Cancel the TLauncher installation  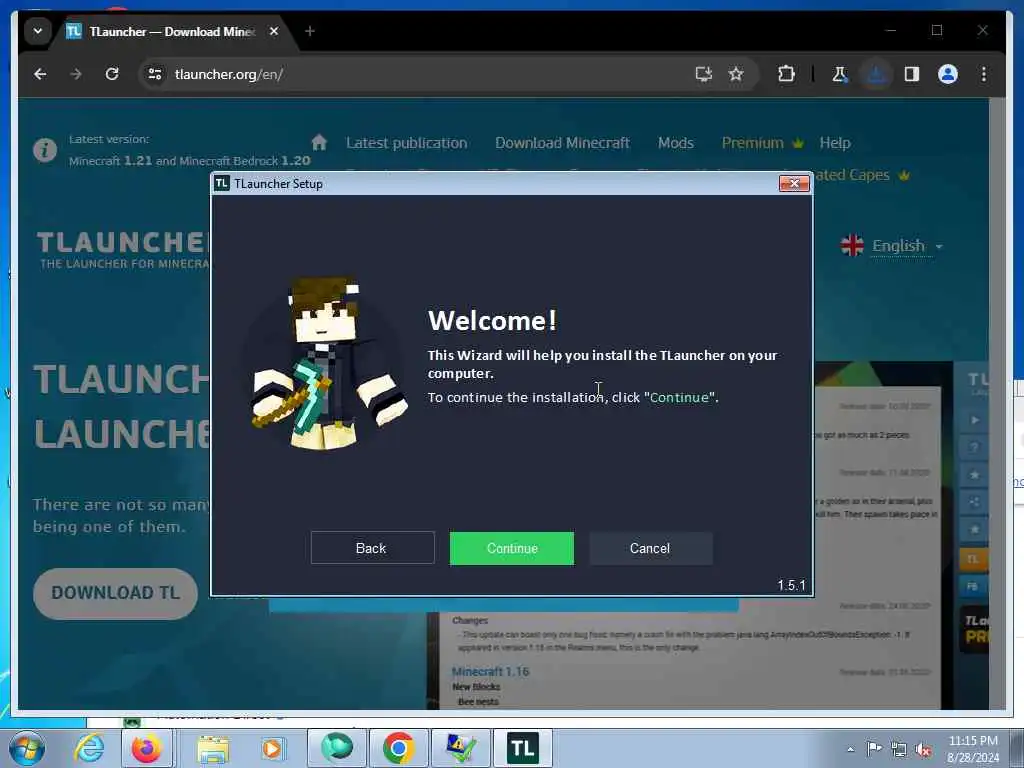point(650,548)
